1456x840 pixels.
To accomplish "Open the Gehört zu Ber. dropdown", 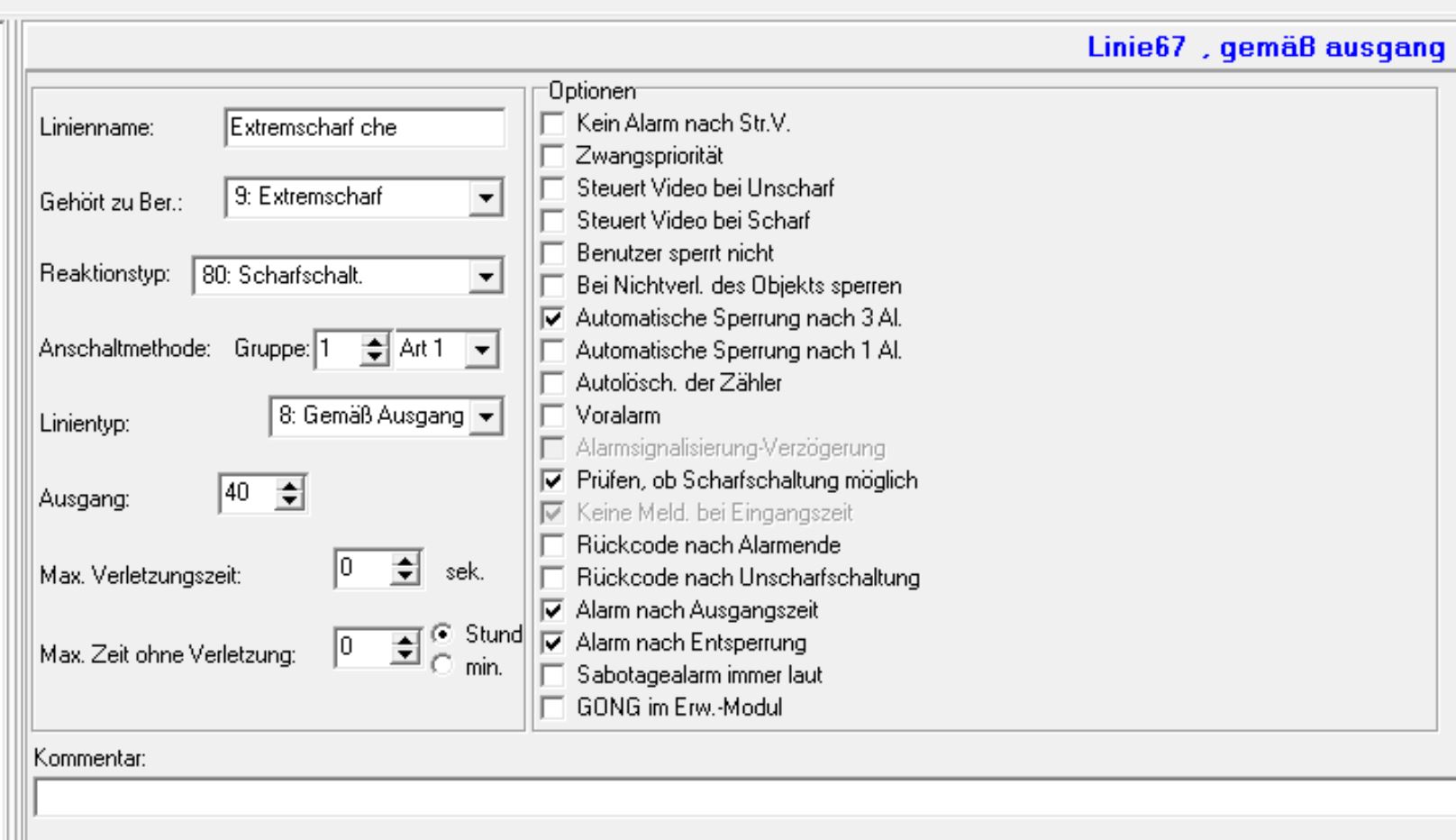I will coord(485,197).
